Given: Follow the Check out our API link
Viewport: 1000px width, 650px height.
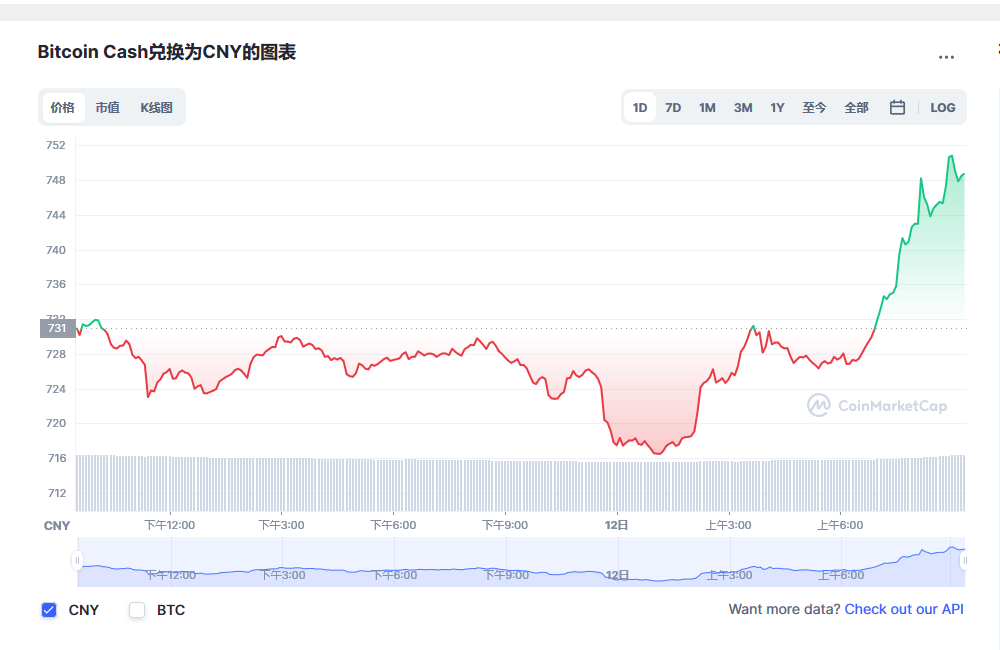Looking at the screenshot, I should (x=904, y=609).
